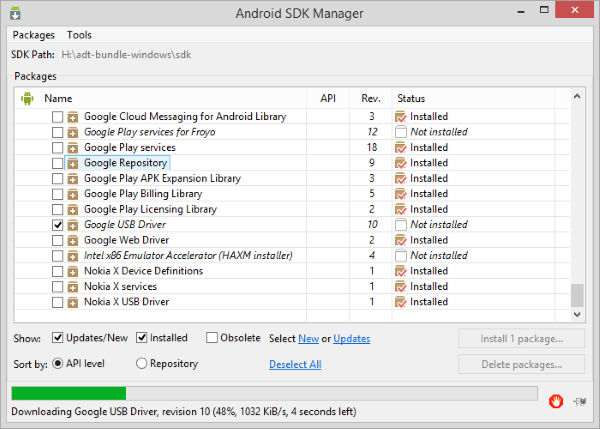Viewport: 600px width, 429px height.
Task: Check the Google Play services for Froyo box
Action: point(57,132)
